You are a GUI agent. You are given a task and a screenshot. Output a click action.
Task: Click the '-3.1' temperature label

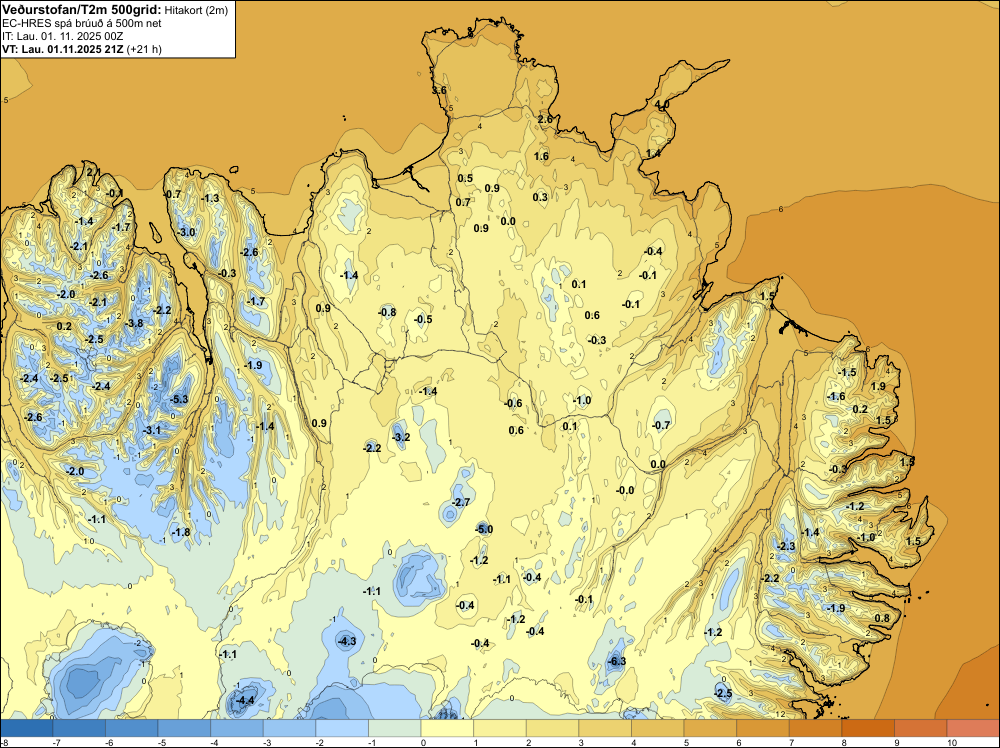152,430
